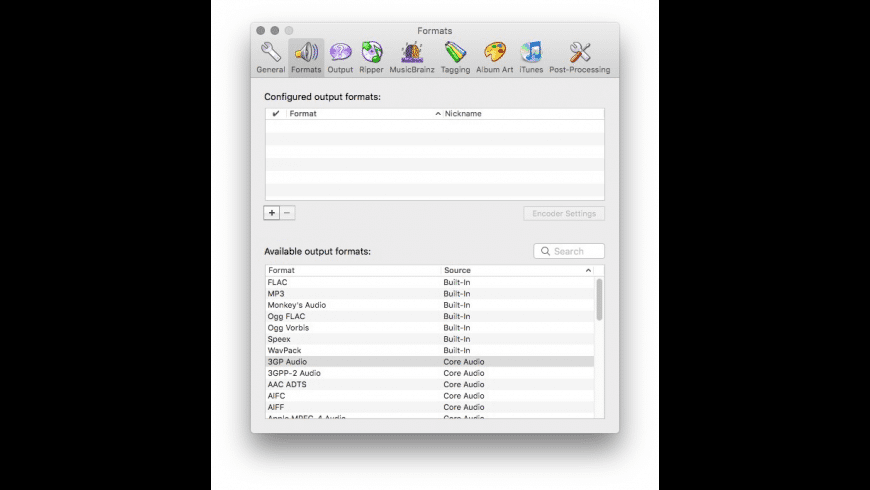The height and width of the screenshot is (490, 870).
Task: Open the iTunes preferences pane
Action: click(531, 57)
